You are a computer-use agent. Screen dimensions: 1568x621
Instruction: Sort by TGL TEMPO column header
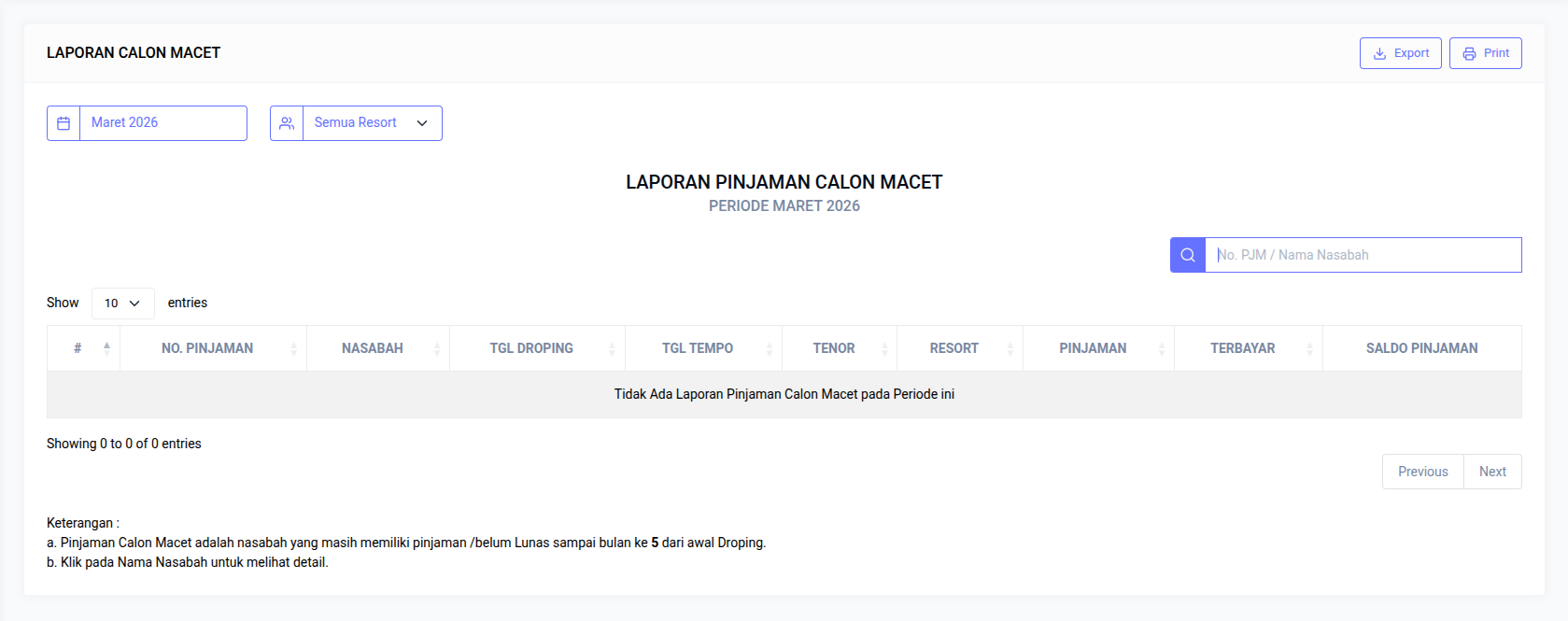(x=704, y=348)
